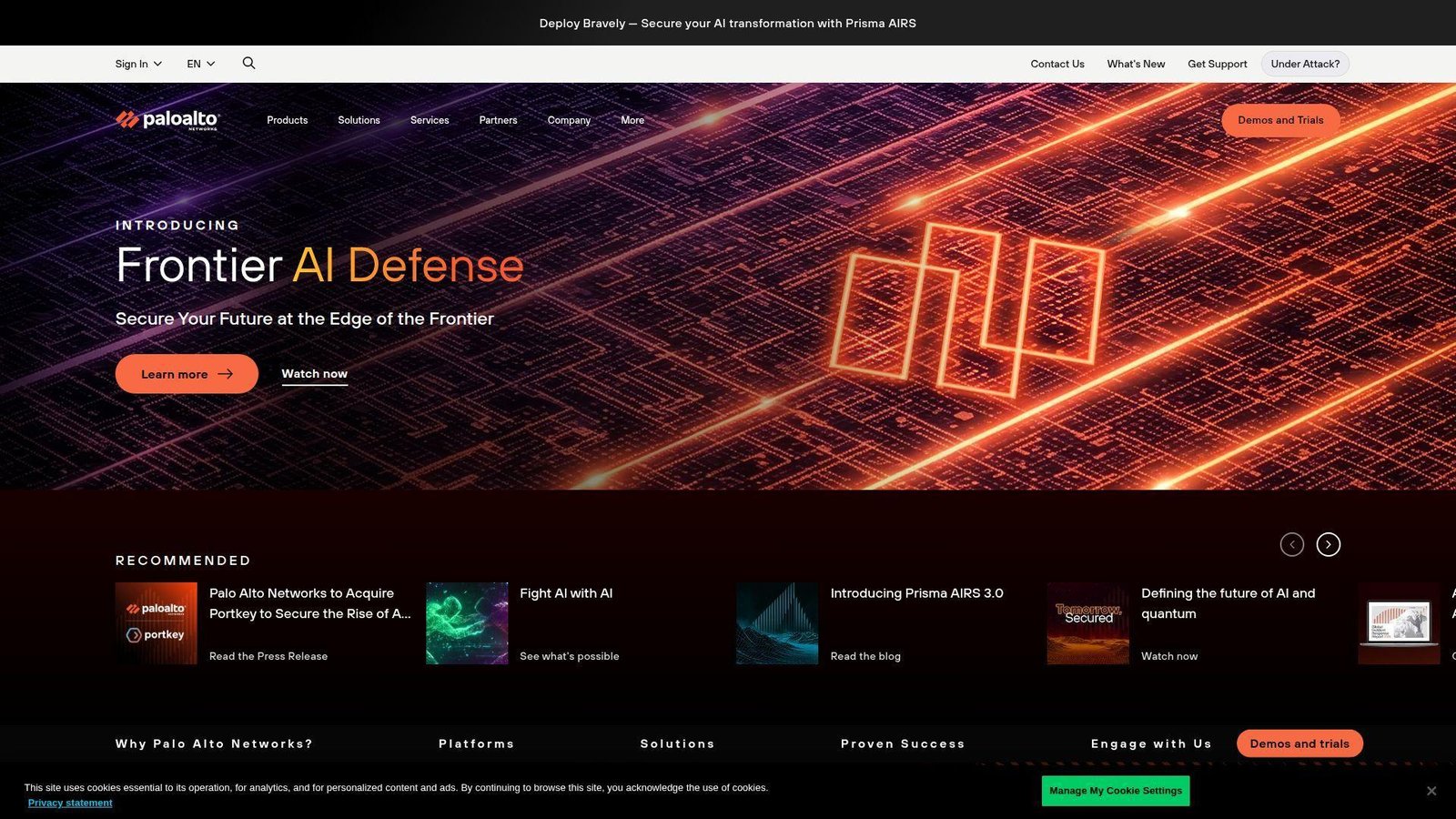Click the search magnifier icon
Image resolution: width=1456 pixels, height=819 pixels.
(x=248, y=63)
